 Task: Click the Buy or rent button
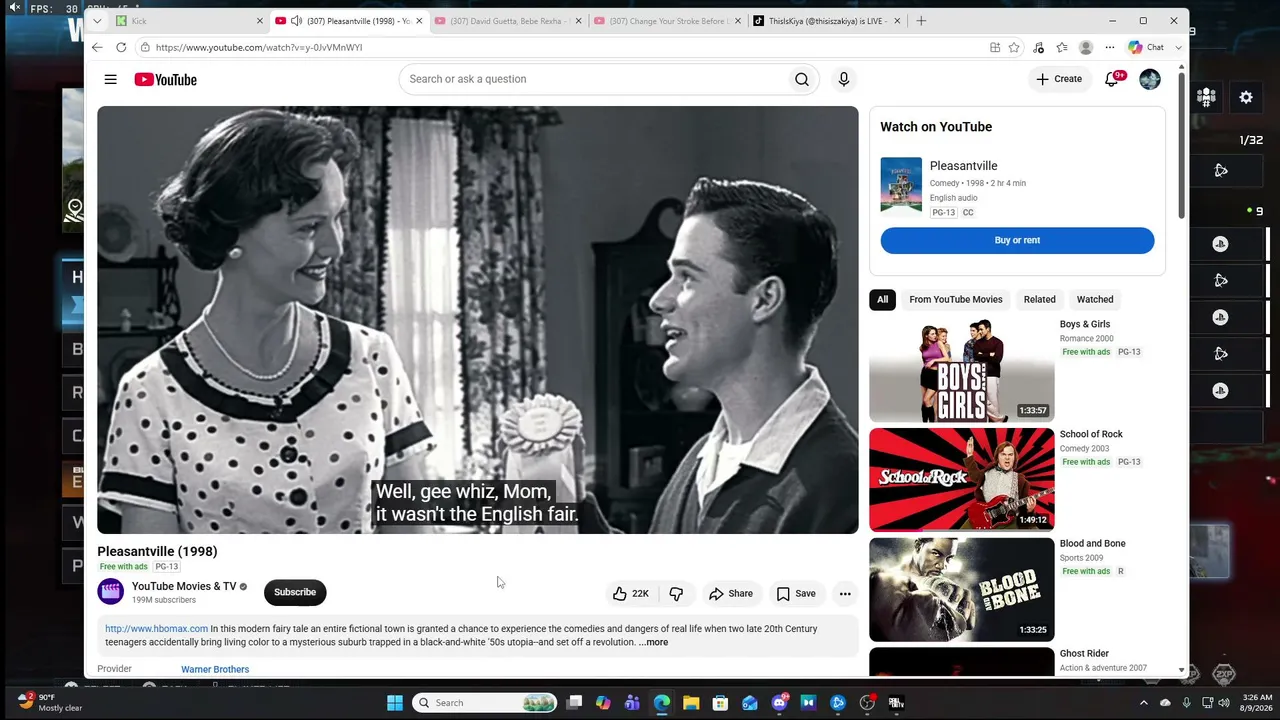(x=1017, y=240)
